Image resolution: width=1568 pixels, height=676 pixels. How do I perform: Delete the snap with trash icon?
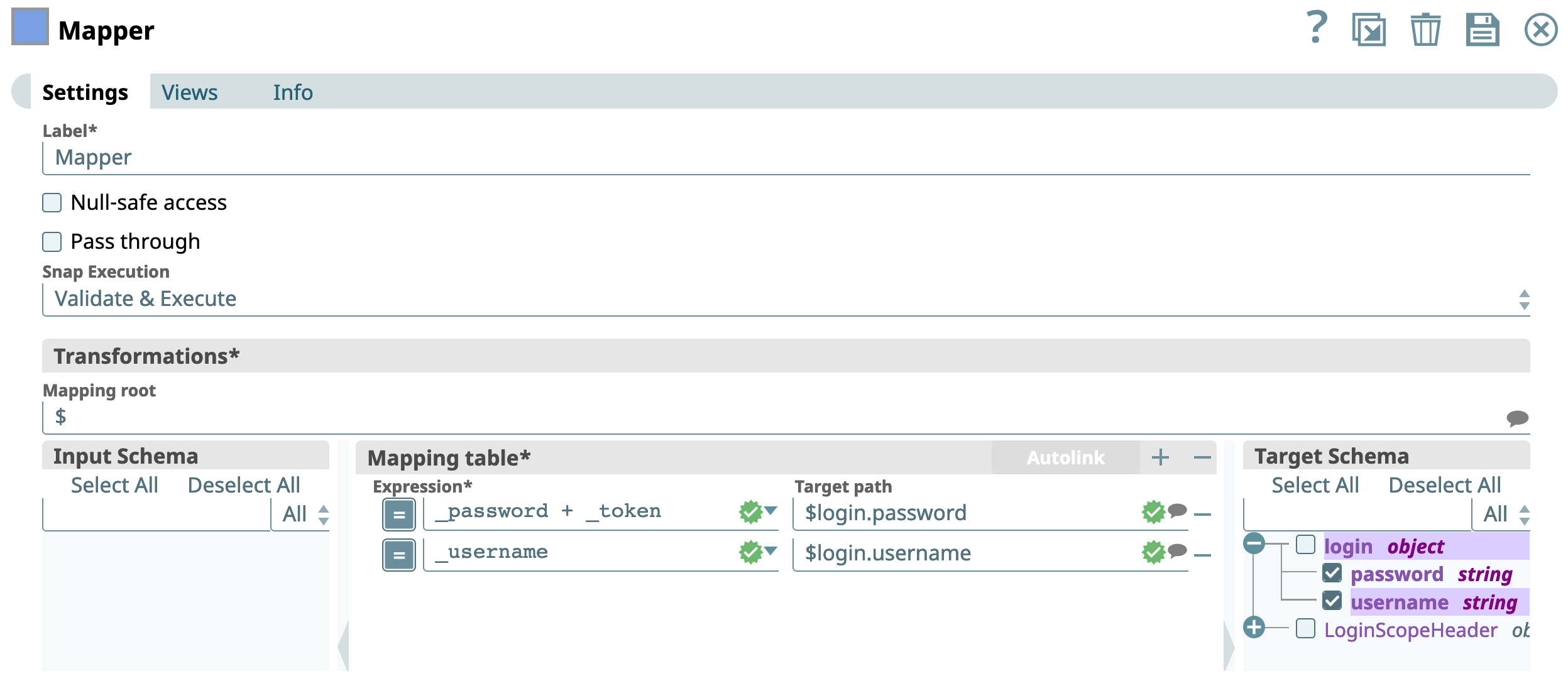1425,30
